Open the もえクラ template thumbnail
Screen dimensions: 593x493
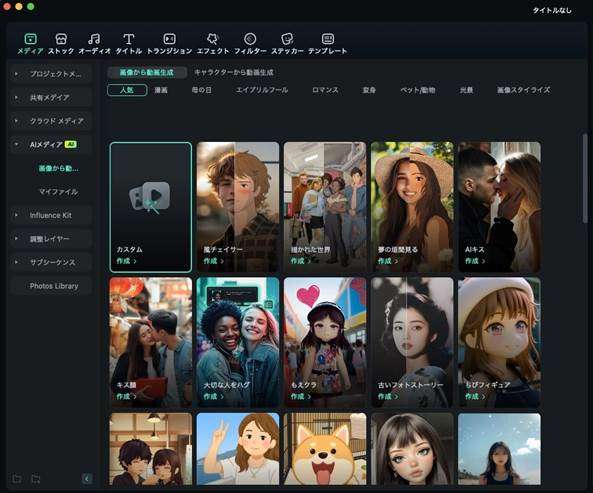(x=325, y=342)
